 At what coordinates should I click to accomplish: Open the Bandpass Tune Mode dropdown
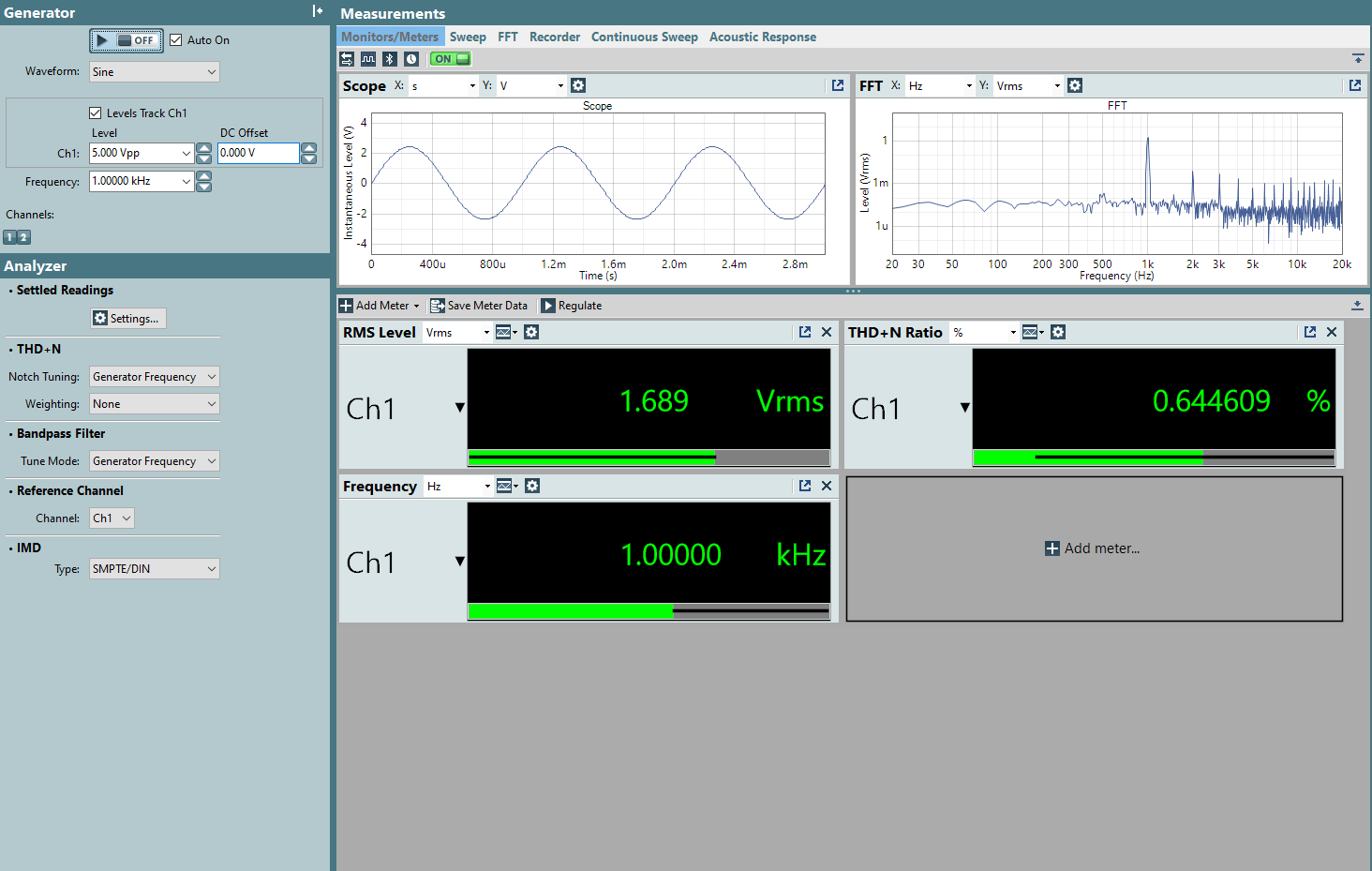155,461
